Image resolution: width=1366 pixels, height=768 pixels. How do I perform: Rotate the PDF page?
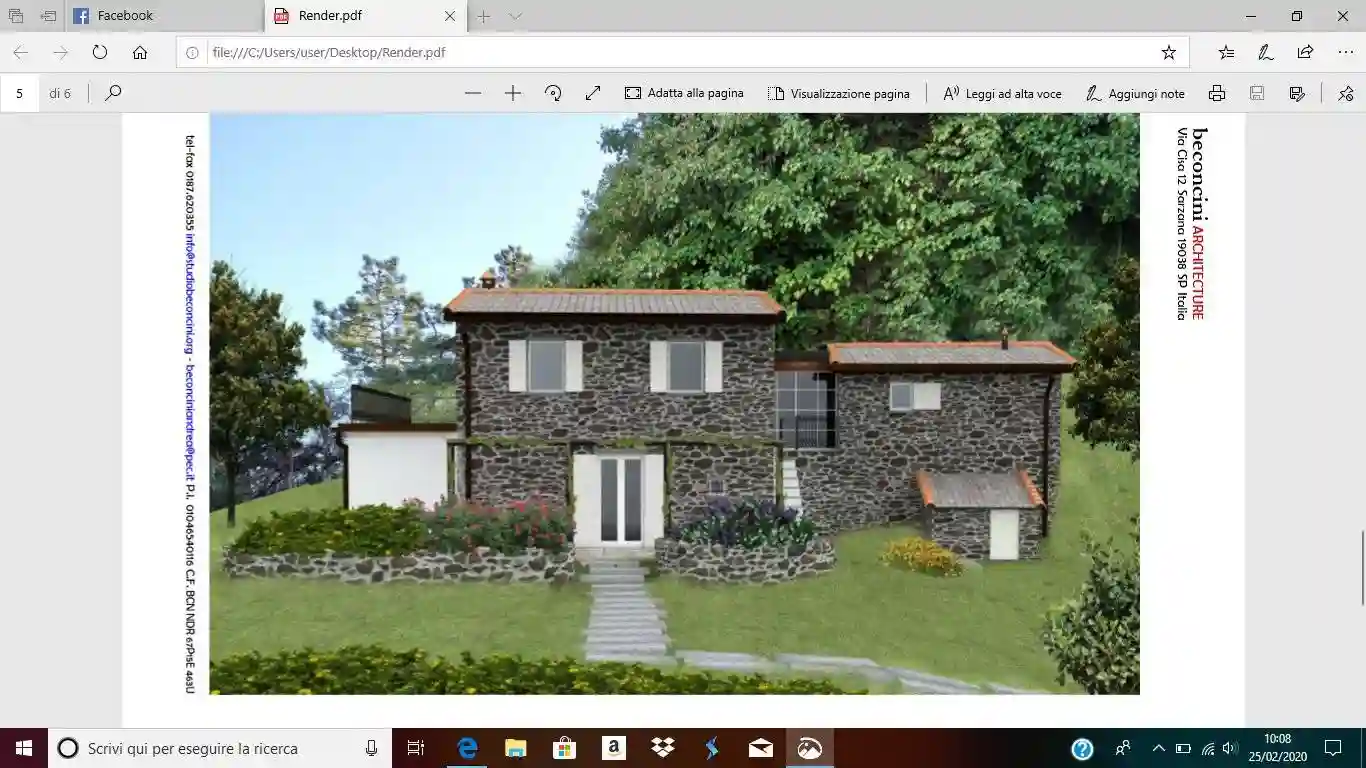(x=551, y=93)
